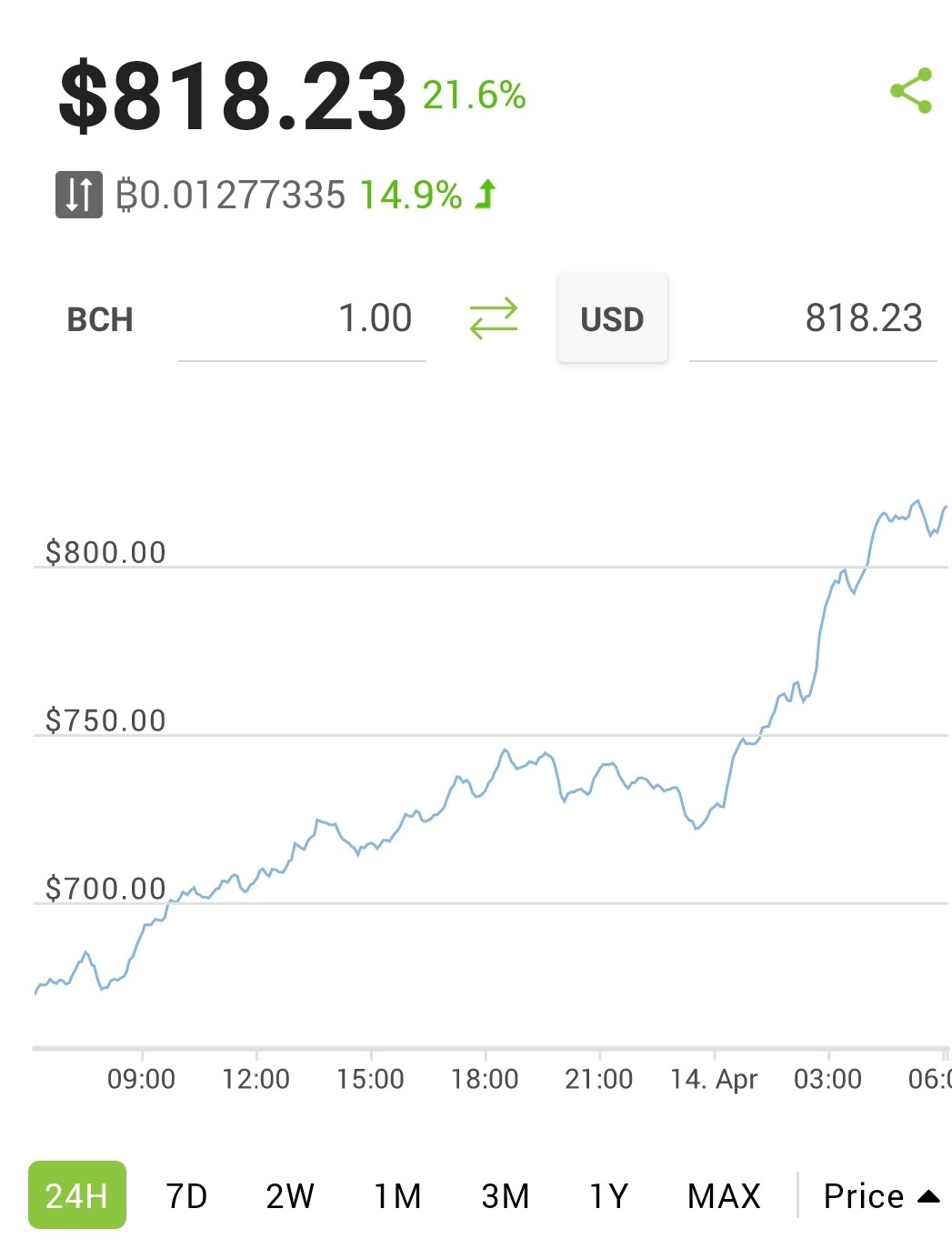Image resolution: width=952 pixels, height=1259 pixels.
Task: Select the 24H time range
Action: tap(77, 1195)
